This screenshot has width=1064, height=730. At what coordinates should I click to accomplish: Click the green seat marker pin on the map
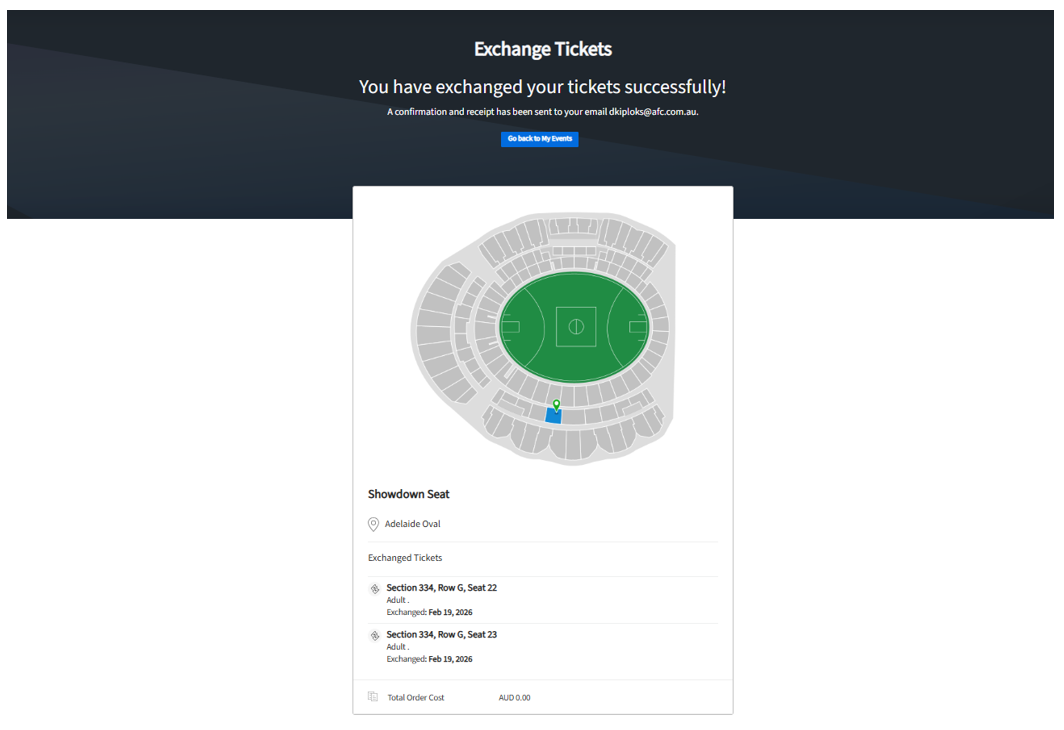pos(556,404)
